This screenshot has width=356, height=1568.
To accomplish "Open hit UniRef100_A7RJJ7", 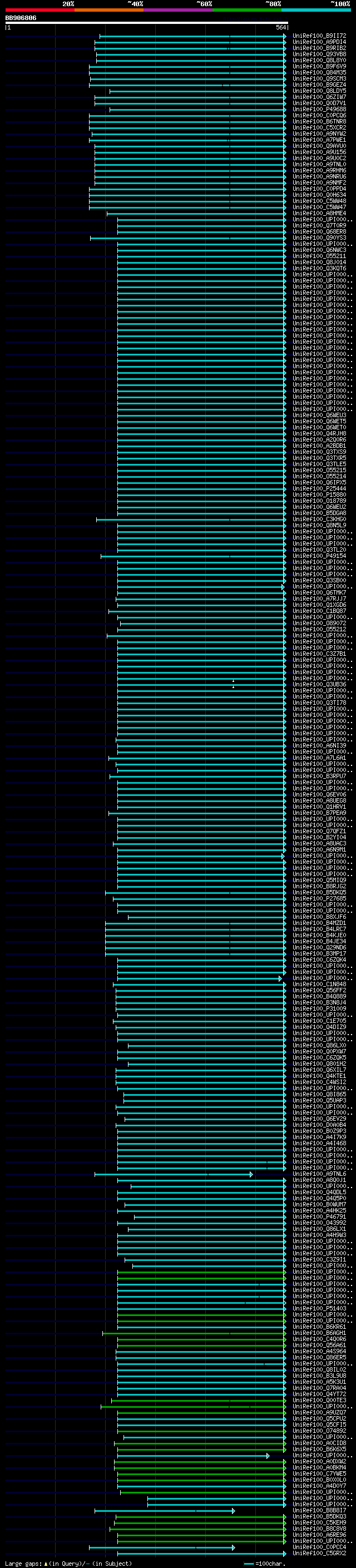I will (x=319, y=599).
